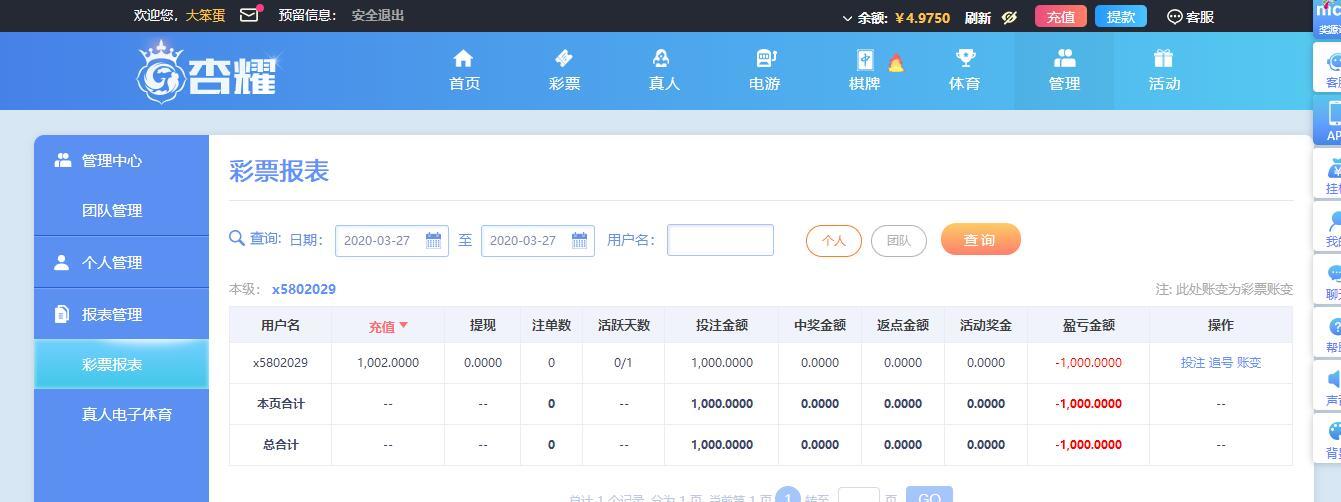Sort by the 充值 column header arrow
This screenshot has height=502, width=1341.
pyautogui.click(x=403, y=325)
